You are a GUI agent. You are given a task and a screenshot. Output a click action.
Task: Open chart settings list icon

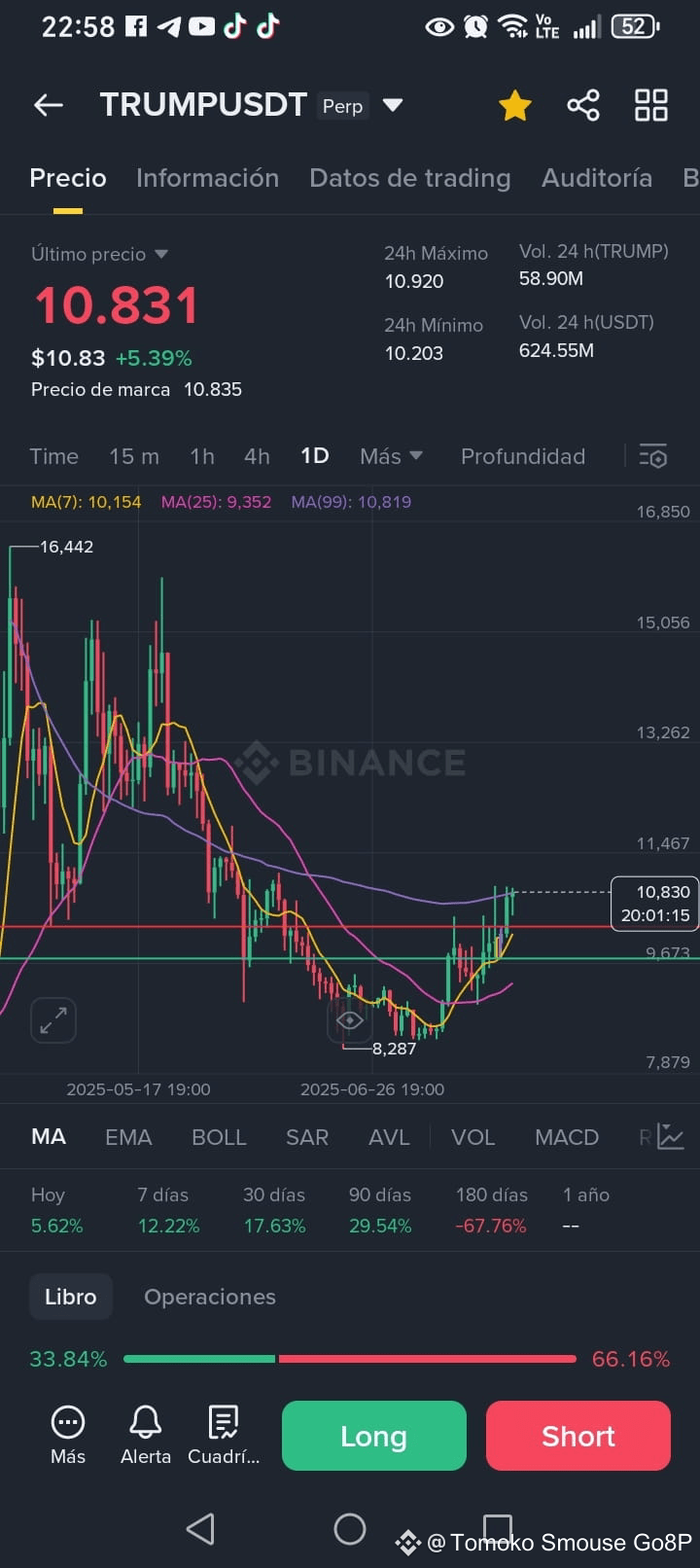pyautogui.click(x=653, y=456)
